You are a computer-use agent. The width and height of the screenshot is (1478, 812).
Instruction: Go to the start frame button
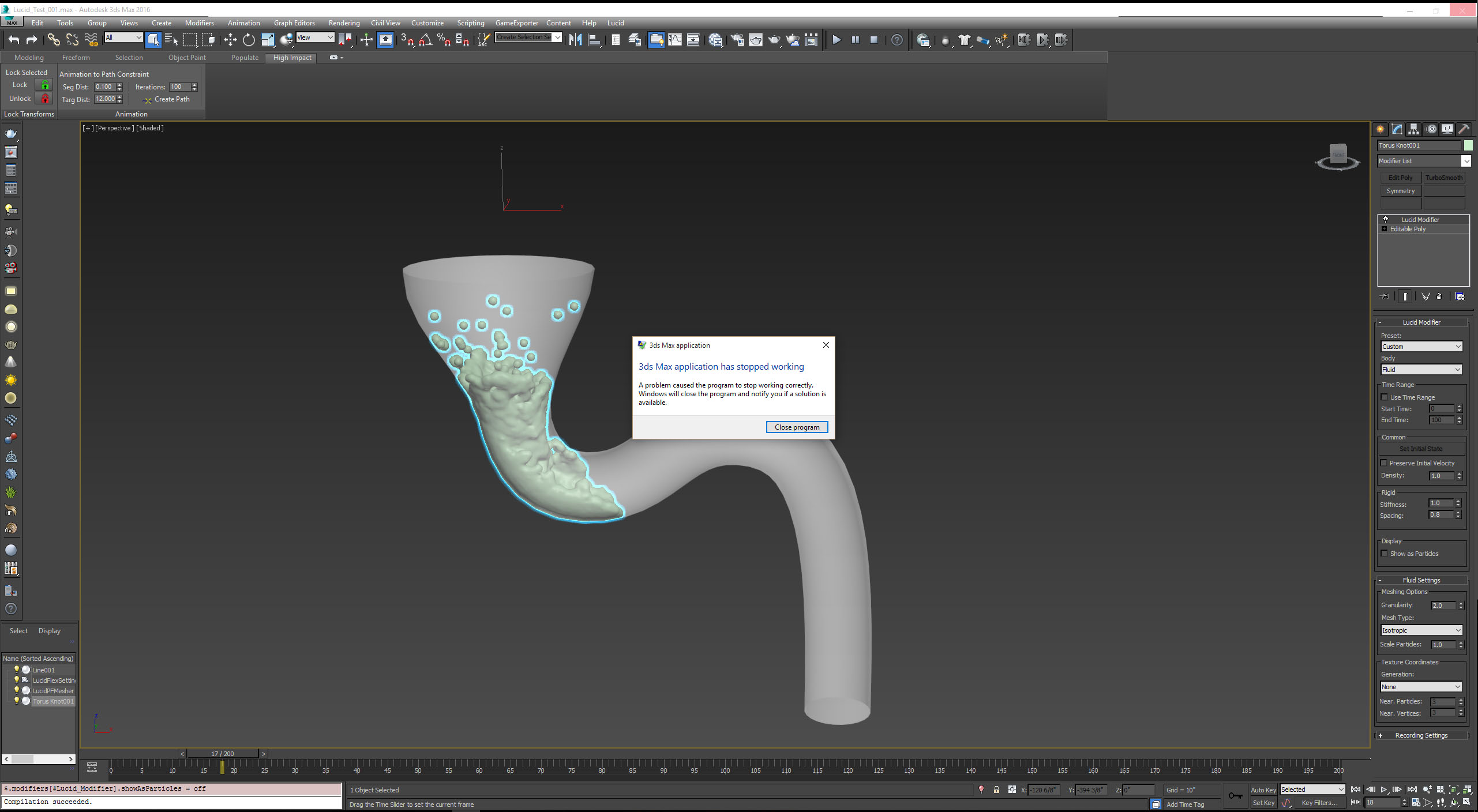pos(1355,790)
